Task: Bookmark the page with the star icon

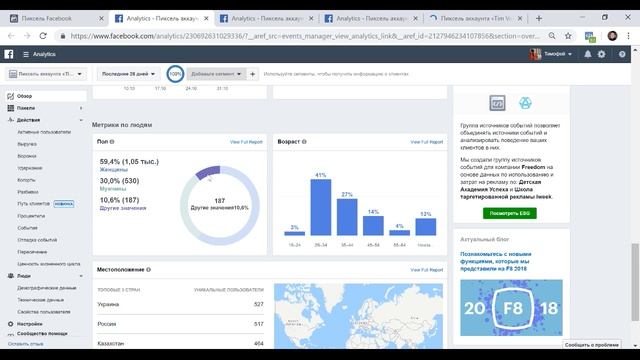Action: click(568, 36)
